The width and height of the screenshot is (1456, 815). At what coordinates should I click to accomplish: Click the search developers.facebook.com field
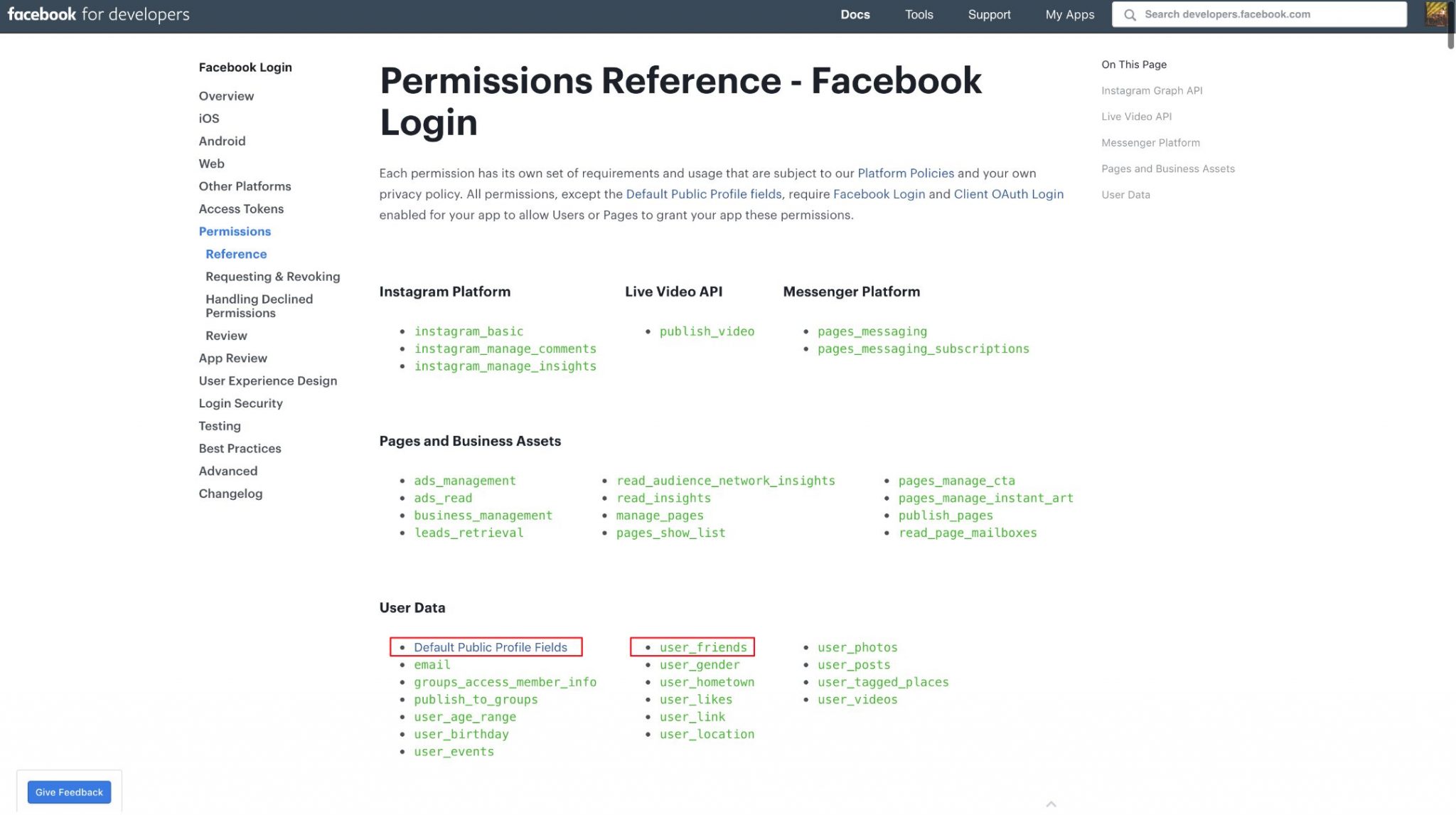pos(1258,14)
